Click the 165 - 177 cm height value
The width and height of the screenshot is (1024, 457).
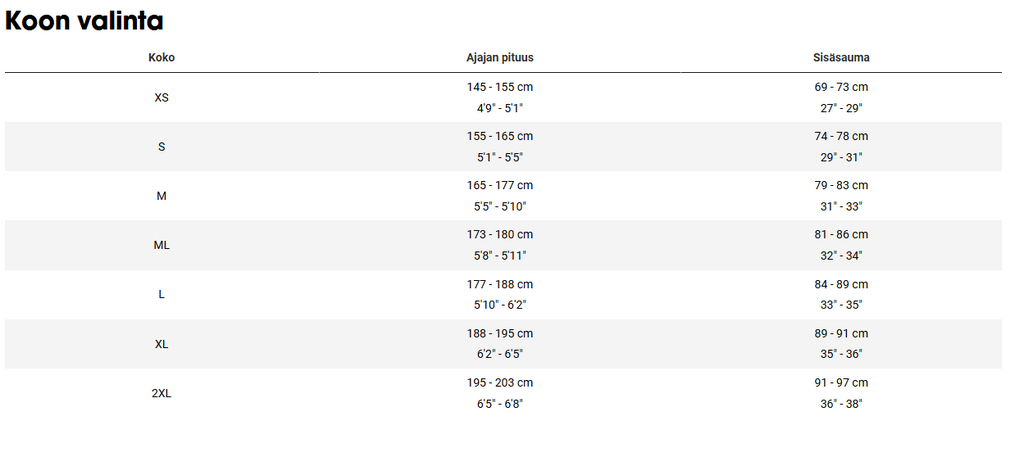(x=500, y=185)
